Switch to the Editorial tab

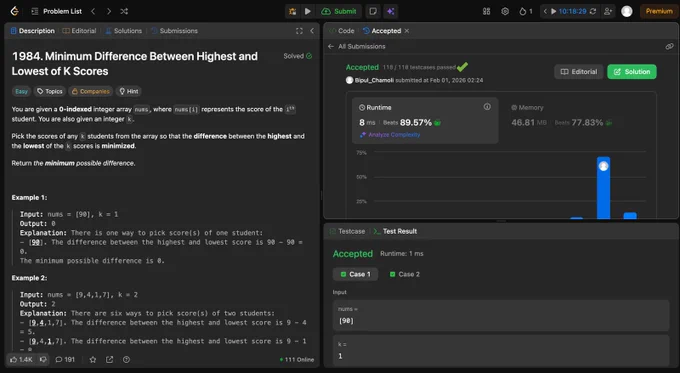click(x=79, y=31)
